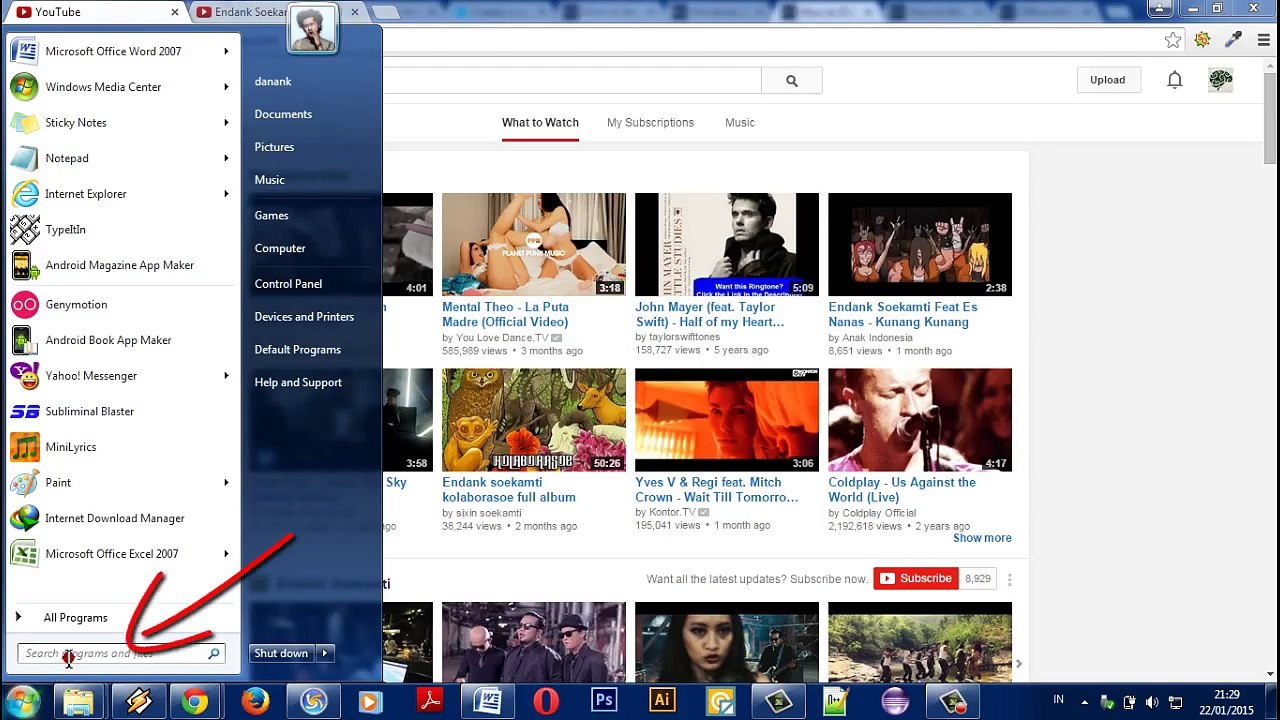The image size is (1280, 720).
Task: Click the Windows Start orb
Action: click(x=23, y=701)
